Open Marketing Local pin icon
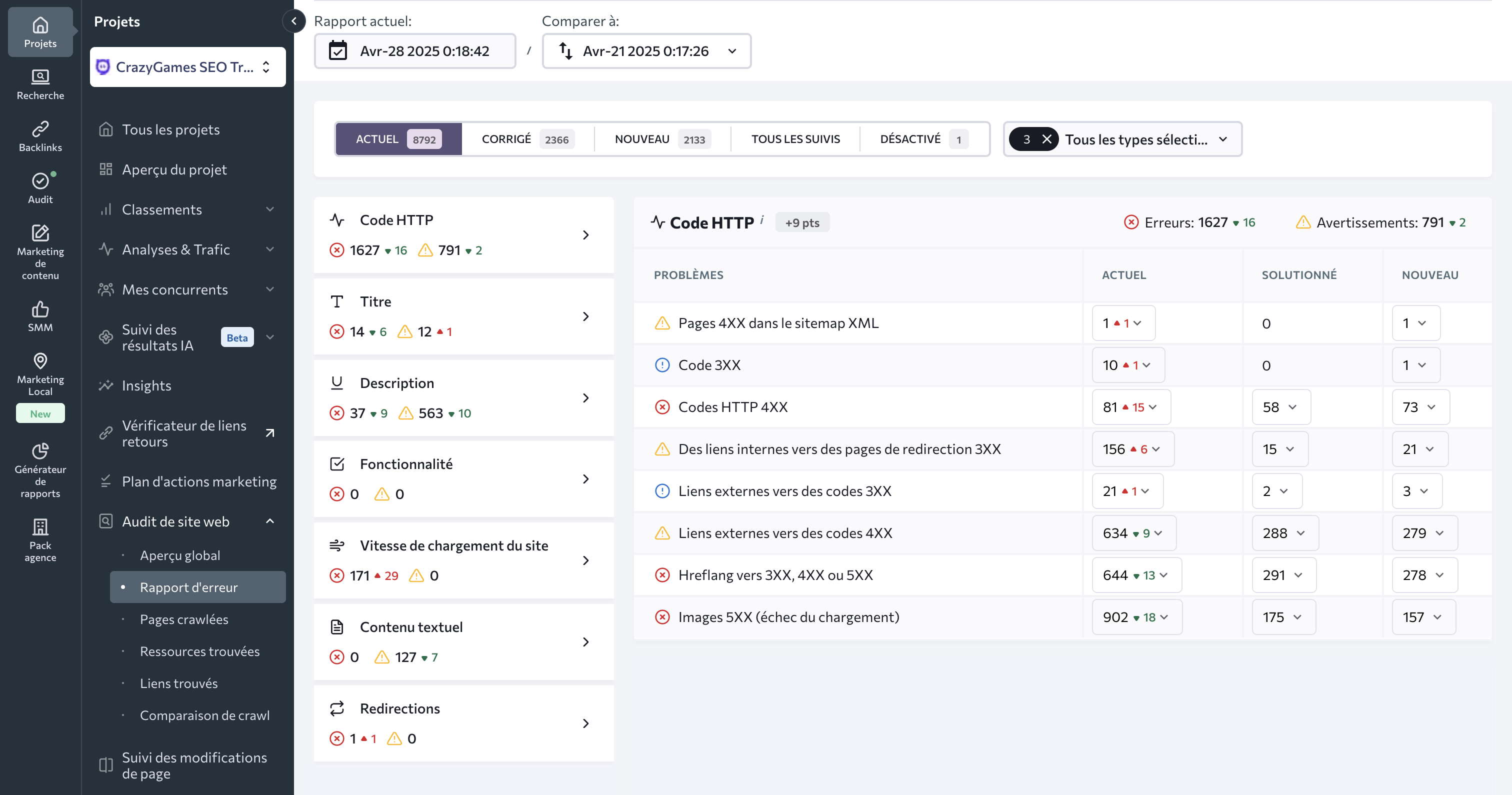The width and height of the screenshot is (1512, 795). 40,360
